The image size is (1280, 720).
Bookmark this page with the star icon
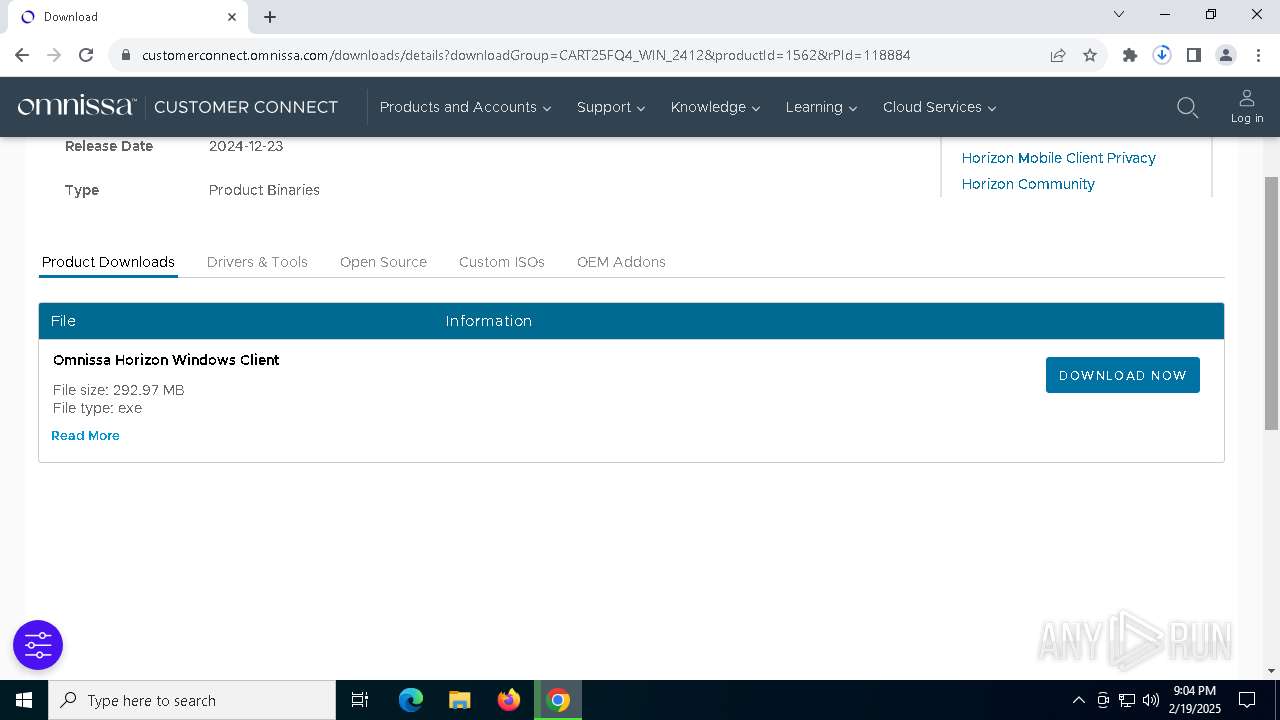(x=1090, y=55)
